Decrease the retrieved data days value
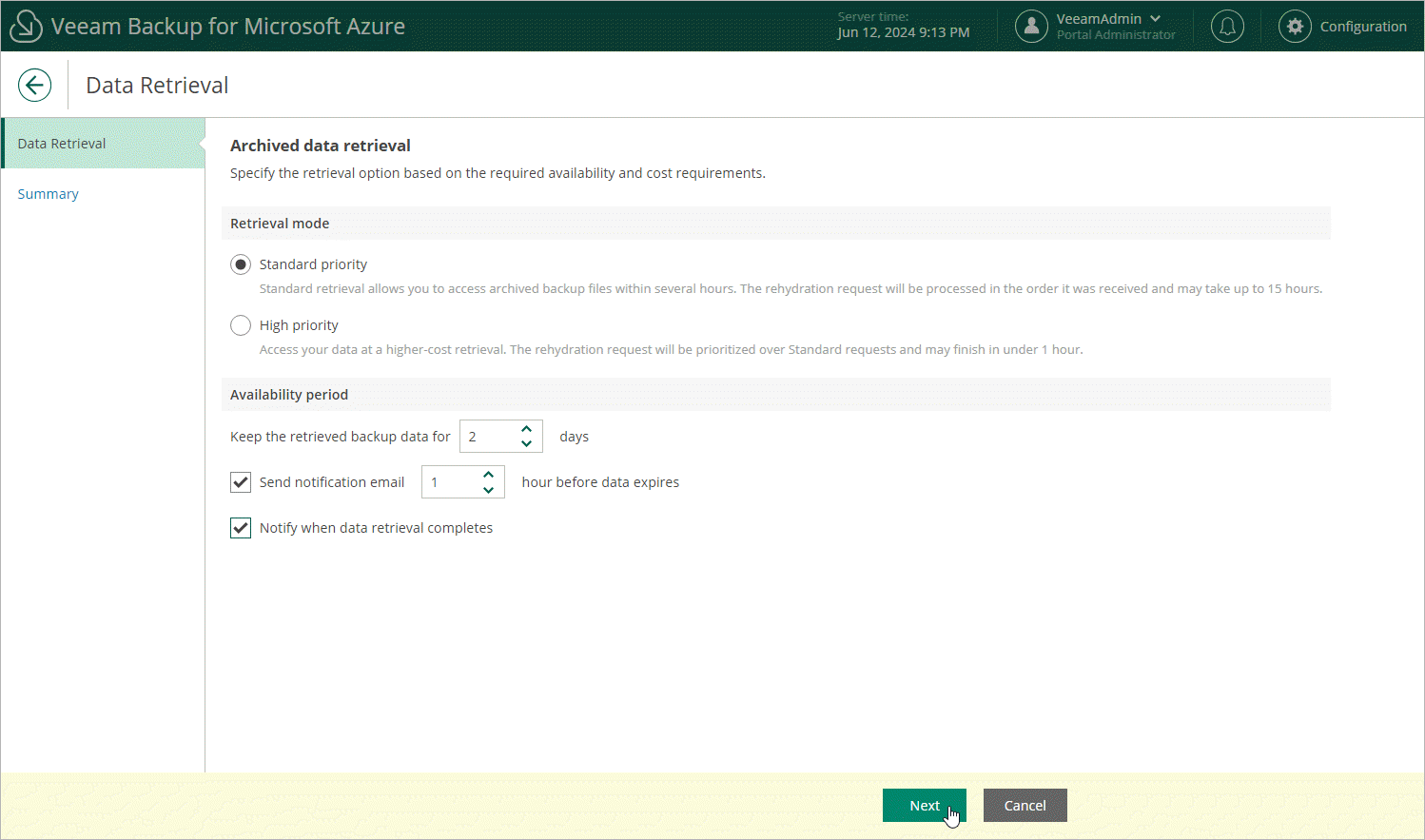This screenshot has height=840, width=1425. pos(526,444)
